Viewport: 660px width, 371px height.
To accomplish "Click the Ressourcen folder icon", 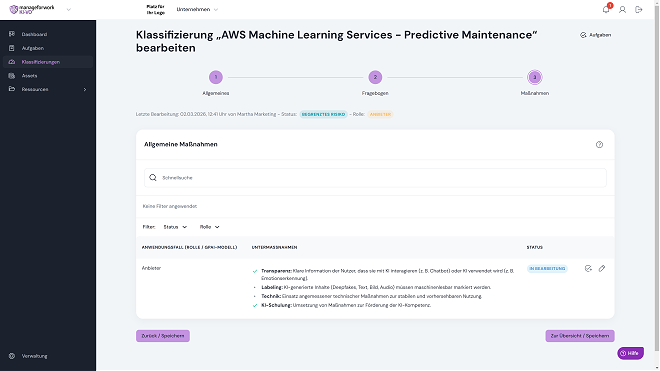I will coord(12,89).
